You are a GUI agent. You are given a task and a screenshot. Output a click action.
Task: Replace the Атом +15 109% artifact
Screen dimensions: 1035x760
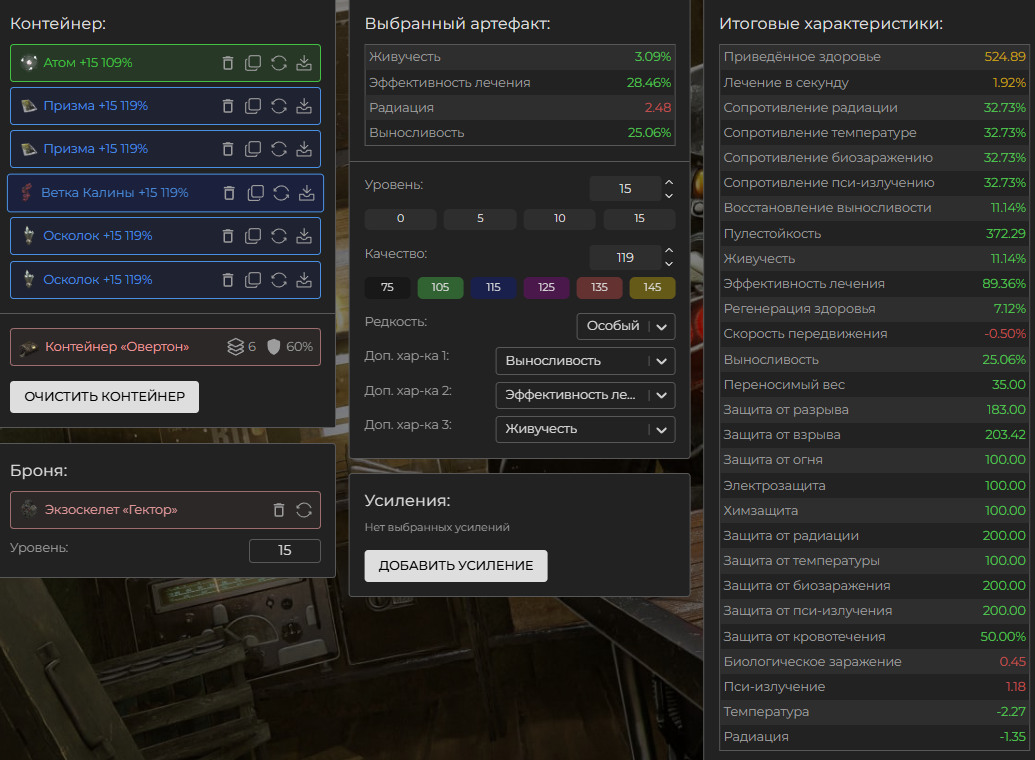click(279, 63)
